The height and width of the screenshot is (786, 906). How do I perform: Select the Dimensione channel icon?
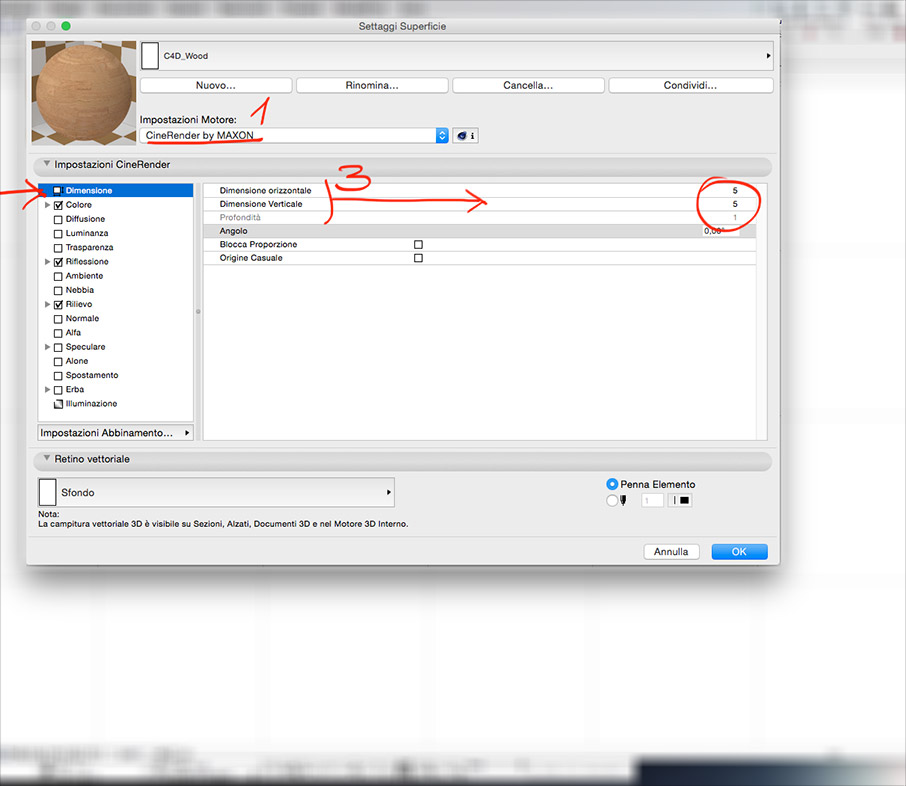(x=58, y=190)
